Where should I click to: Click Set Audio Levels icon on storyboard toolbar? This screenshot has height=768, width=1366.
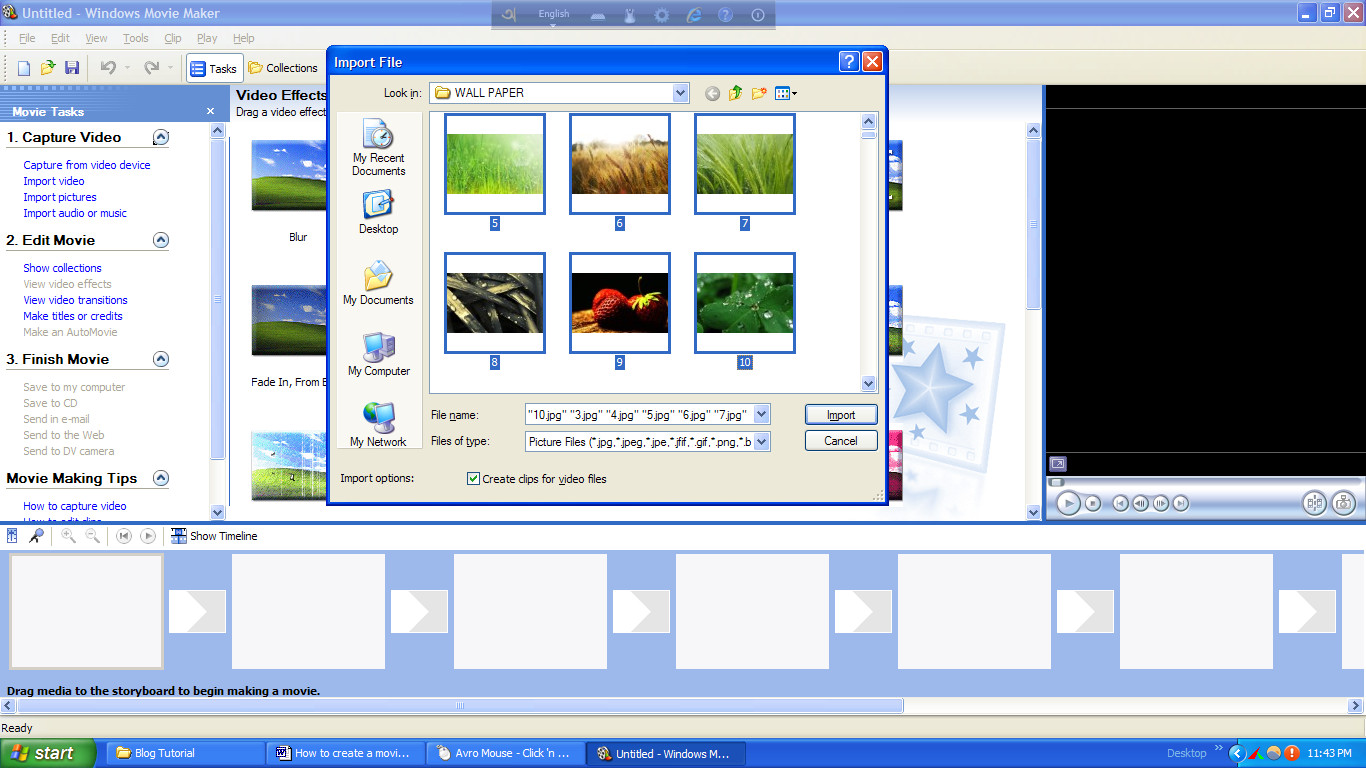click(12, 536)
